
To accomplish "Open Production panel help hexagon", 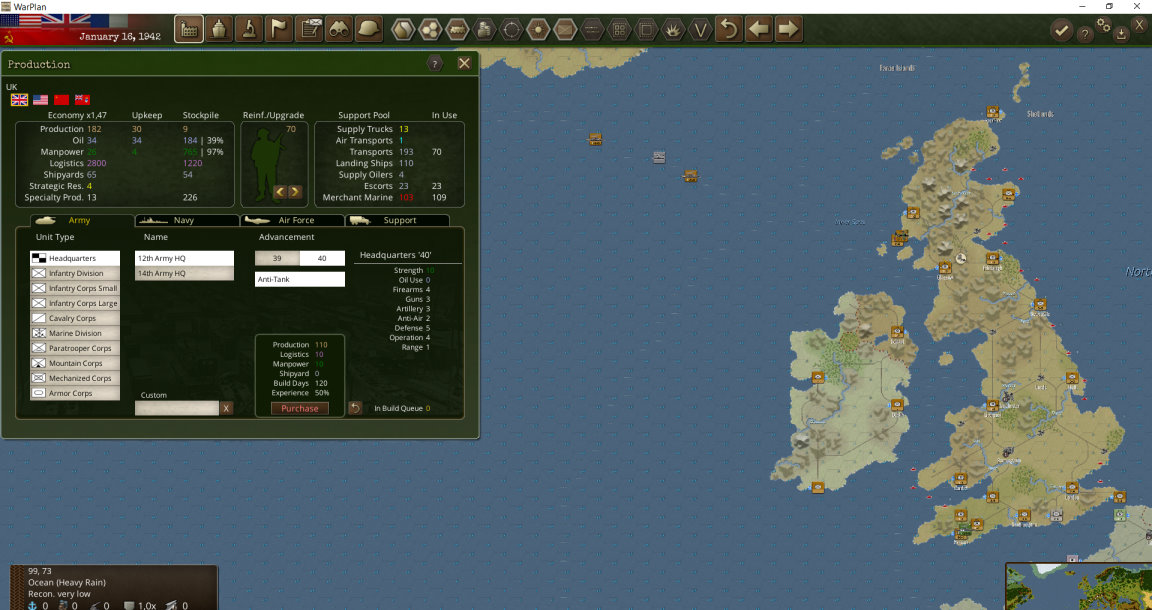I will 435,64.
